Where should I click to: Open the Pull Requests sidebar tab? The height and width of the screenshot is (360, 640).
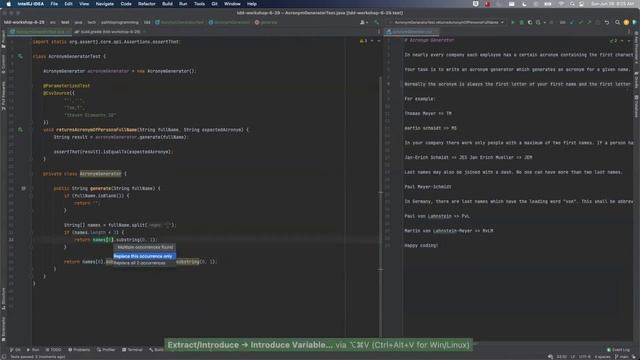[3, 96]
